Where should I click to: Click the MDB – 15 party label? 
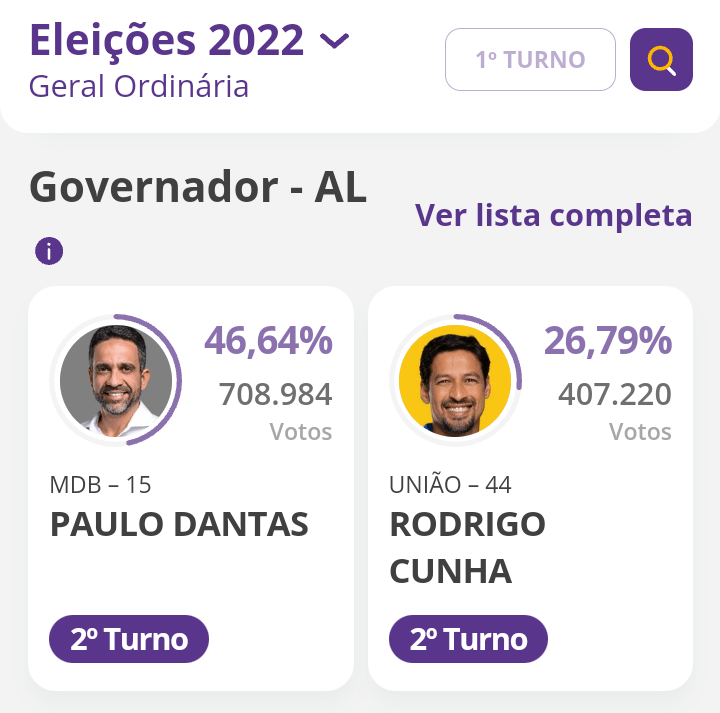click(x=101, y=485)
